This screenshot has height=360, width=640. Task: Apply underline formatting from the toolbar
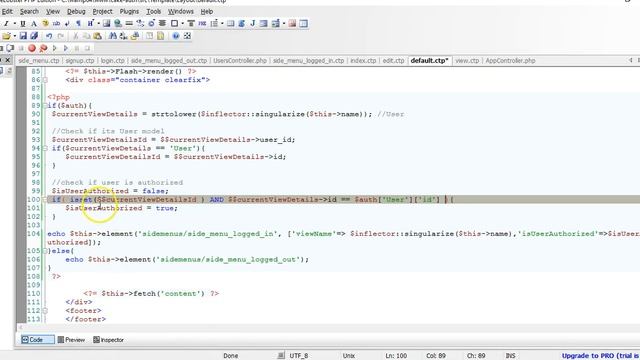pos(23,24)
